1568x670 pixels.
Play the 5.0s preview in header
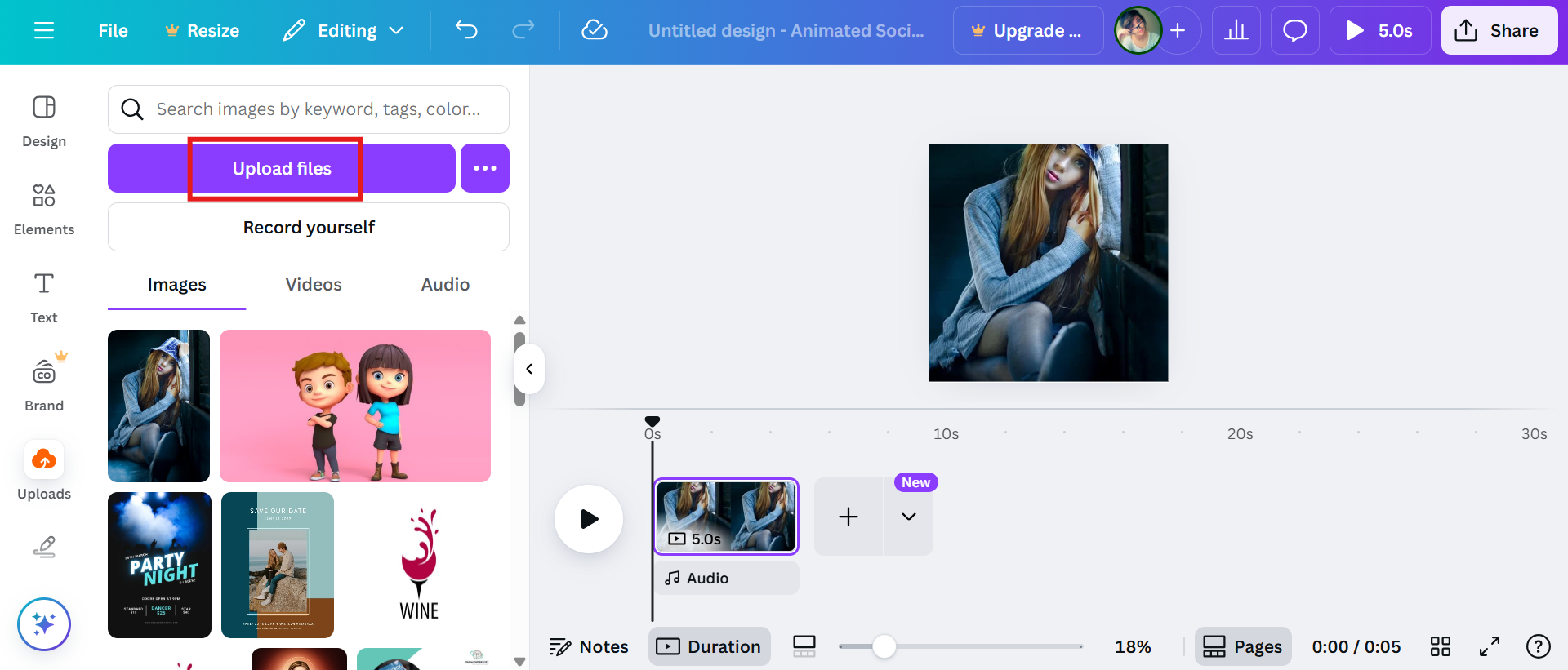tap(1380, 31)
